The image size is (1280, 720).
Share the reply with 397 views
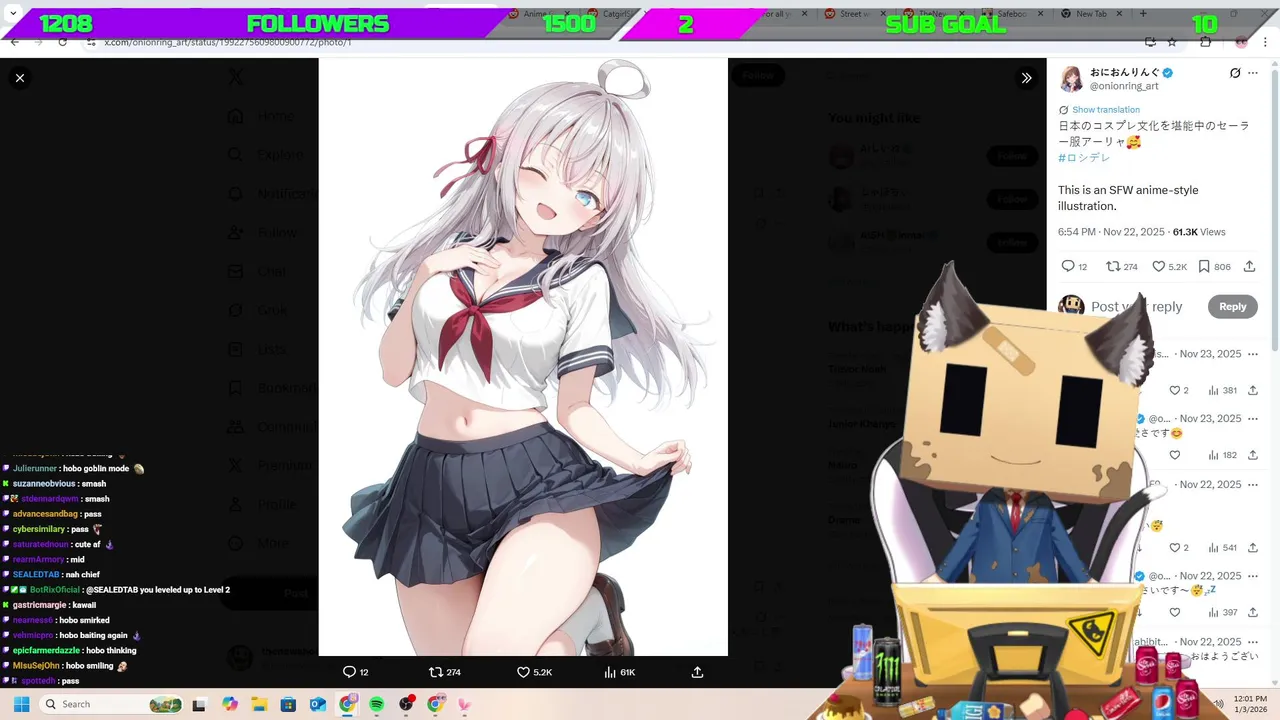1252,612
